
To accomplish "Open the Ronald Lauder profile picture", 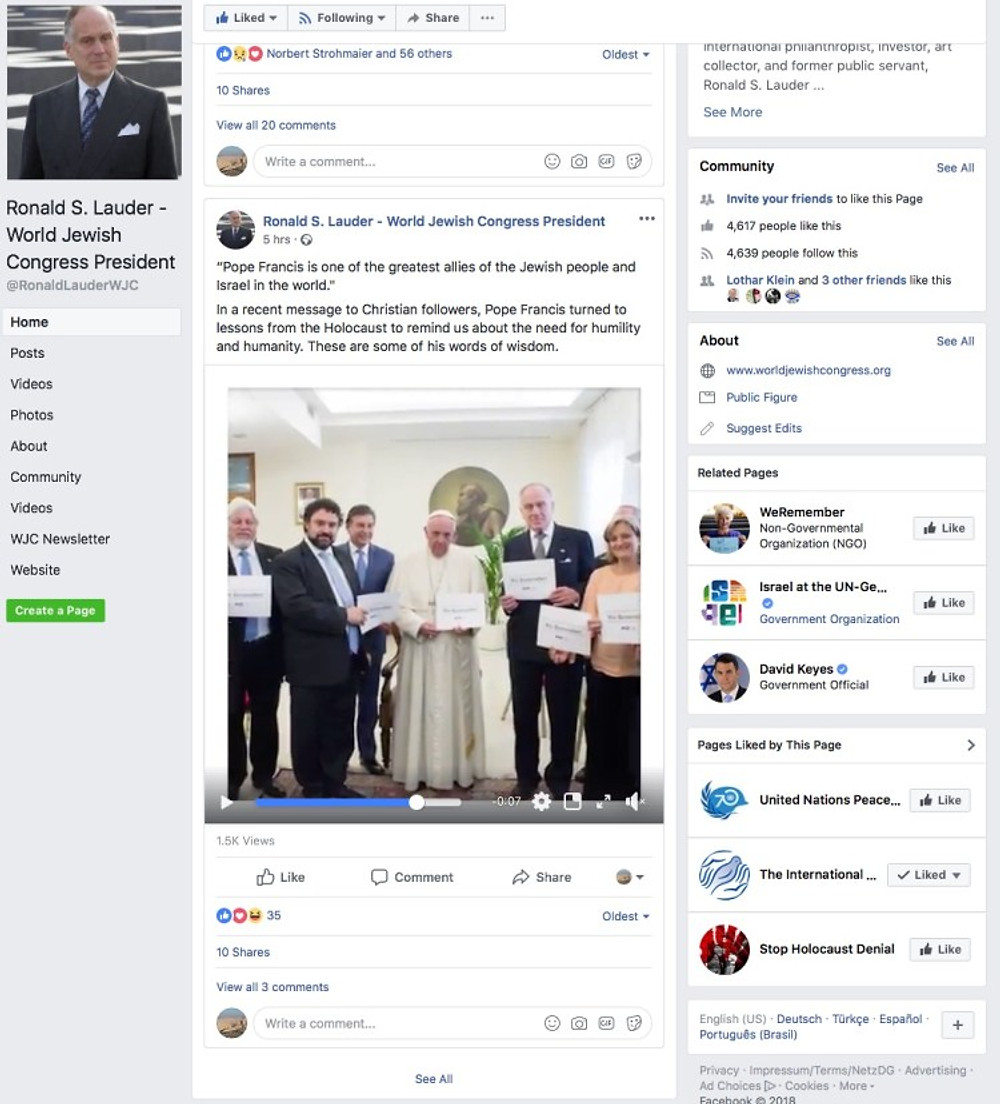I will [x=94, y=90].
